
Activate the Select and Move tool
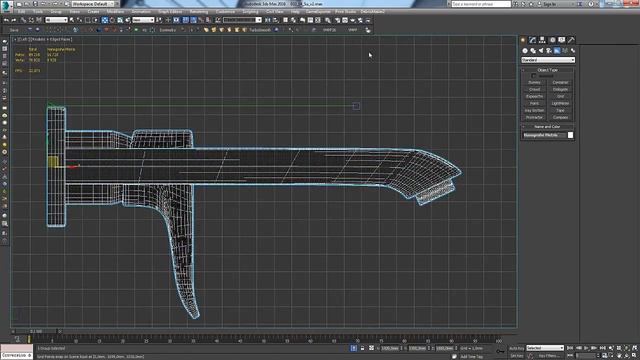pyautogui.click(x=105, y=20)
